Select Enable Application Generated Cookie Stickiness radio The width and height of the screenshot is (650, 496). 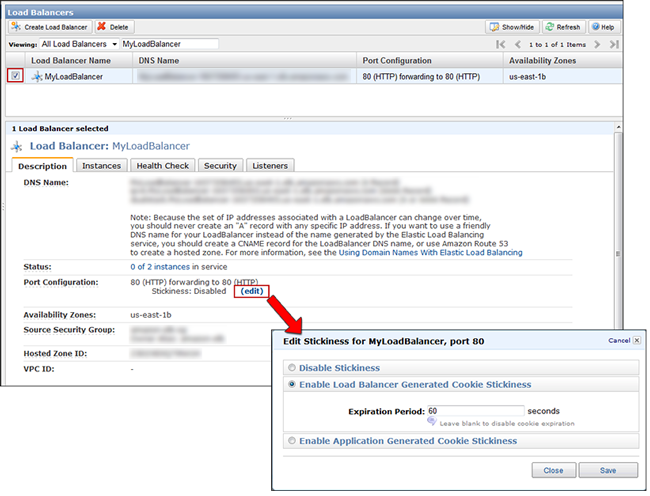[292, 440]
